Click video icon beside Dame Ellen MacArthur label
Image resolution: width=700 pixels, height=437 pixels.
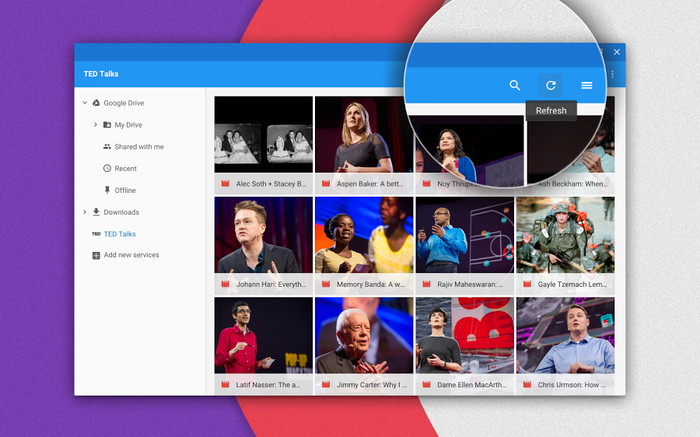click(426, 384)
